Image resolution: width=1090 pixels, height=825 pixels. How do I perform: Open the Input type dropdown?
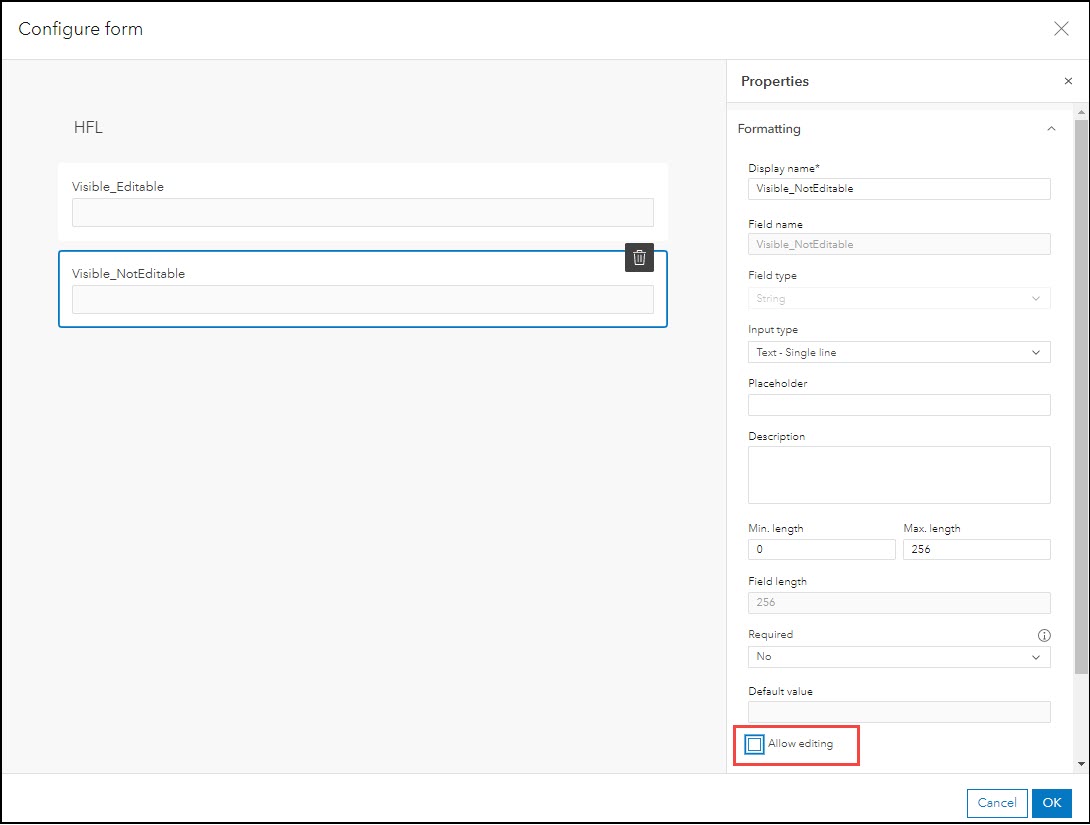[898, 352]
